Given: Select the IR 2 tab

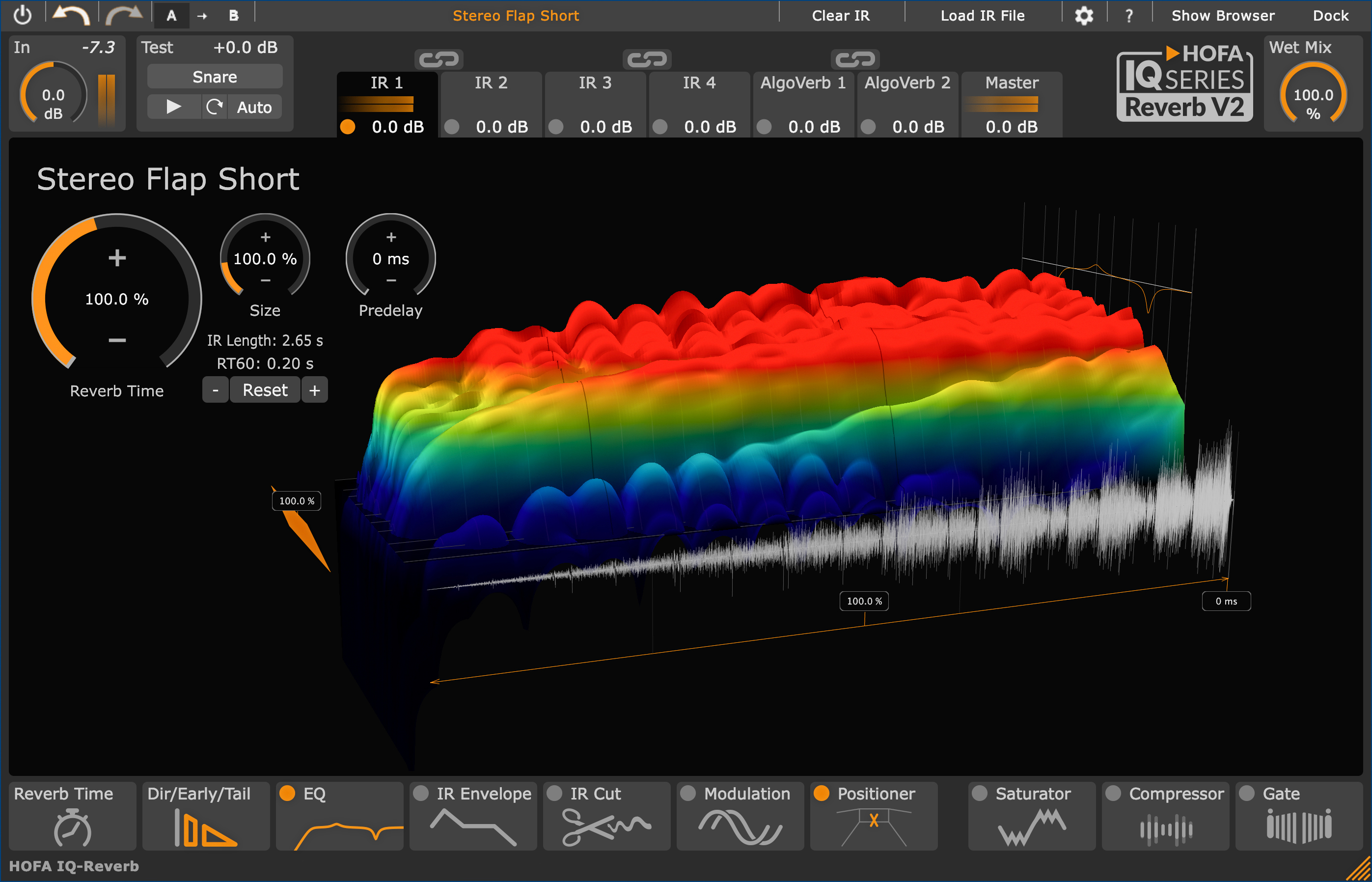Looking at the screenshot, I should [x=492, y=104].
